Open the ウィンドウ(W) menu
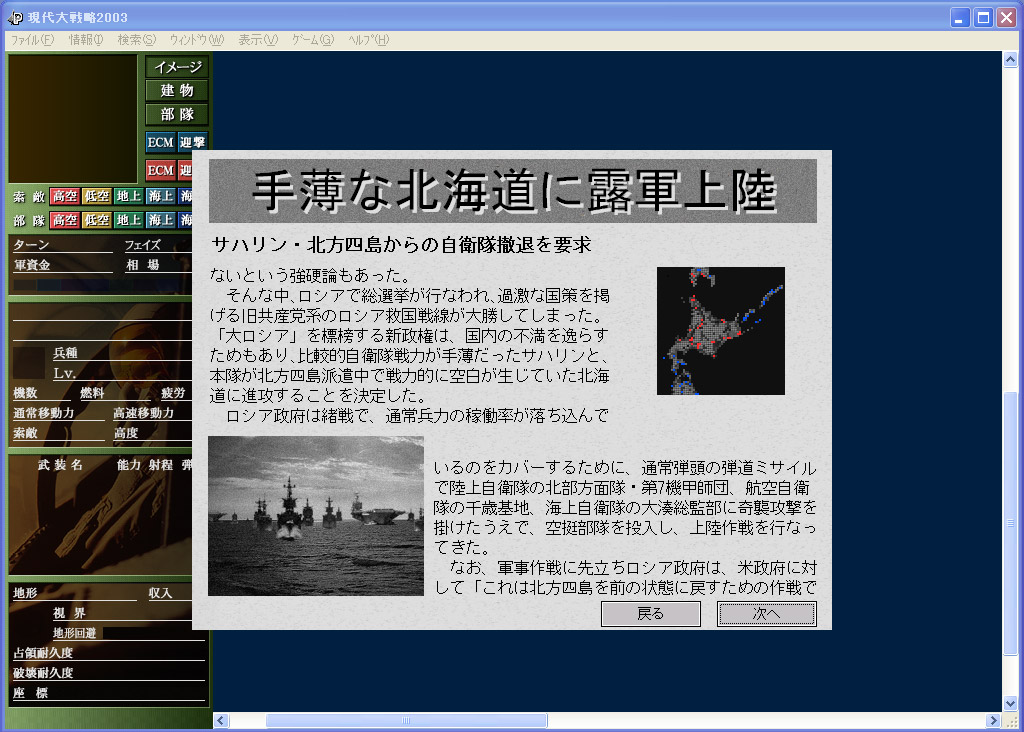This screenshot has width=1024, height=732. point(197,40)
